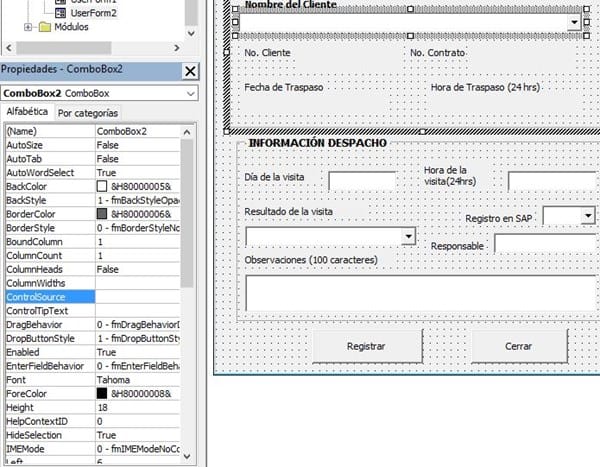Select the Font property
The image size is (600, 467).
[x=50, y=380]
